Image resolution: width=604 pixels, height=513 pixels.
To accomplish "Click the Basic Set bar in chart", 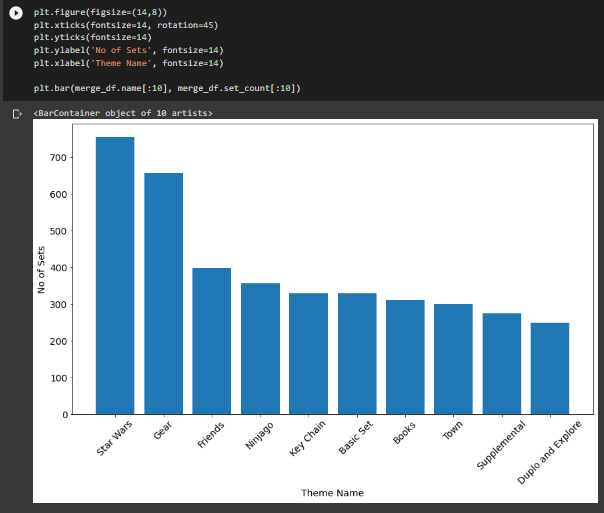I will click(x=357, y=354).
